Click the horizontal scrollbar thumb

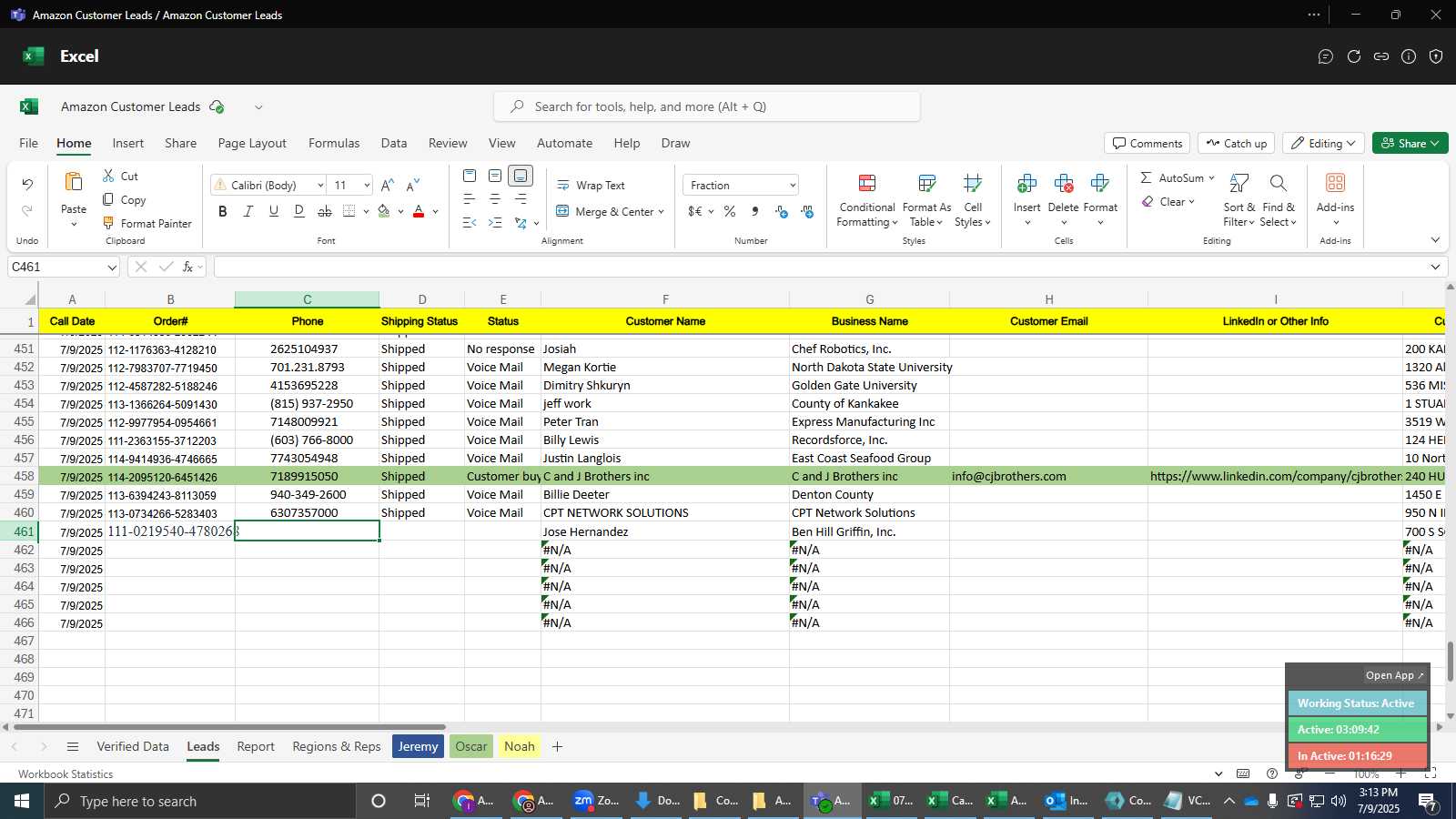[x=229, y=727]
